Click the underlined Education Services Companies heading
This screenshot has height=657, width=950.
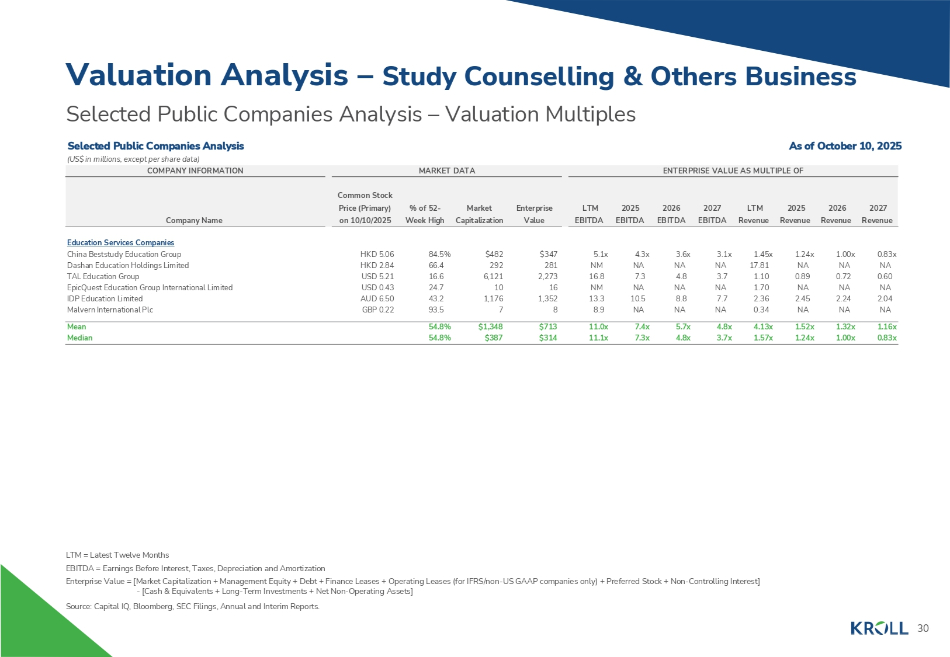point(121,243)
